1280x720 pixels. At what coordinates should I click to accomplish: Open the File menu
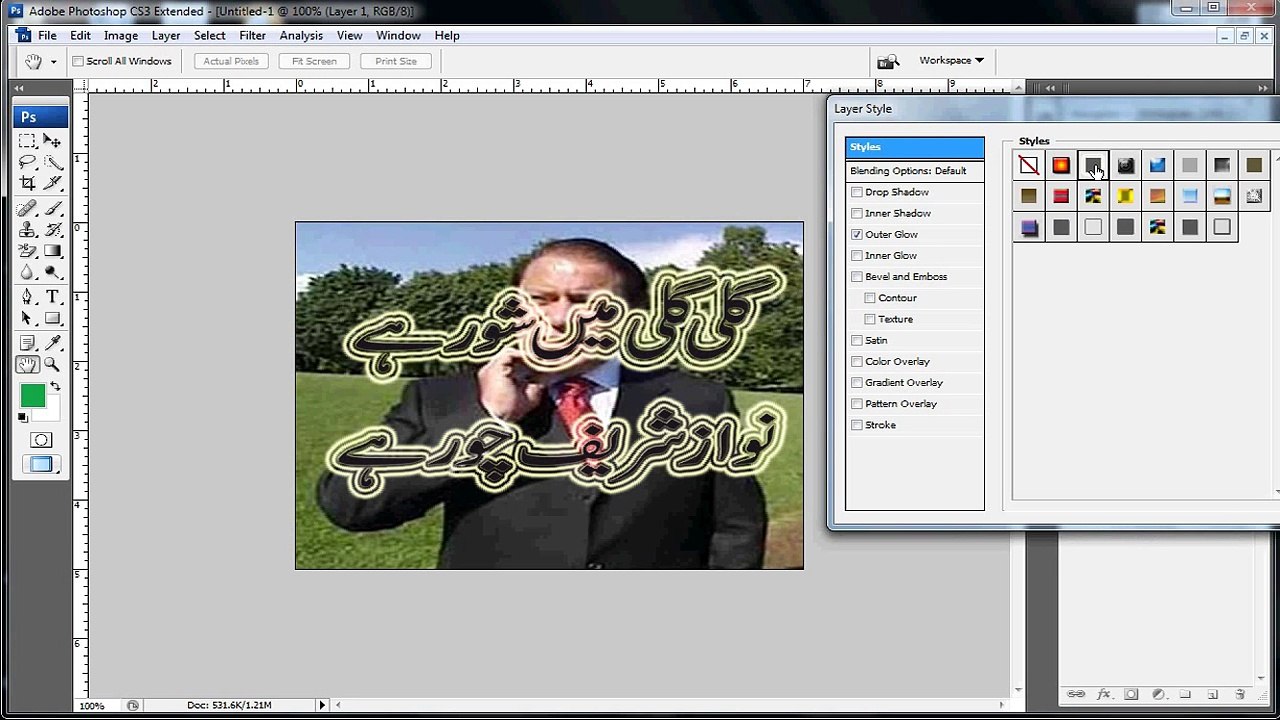(47, 35)
